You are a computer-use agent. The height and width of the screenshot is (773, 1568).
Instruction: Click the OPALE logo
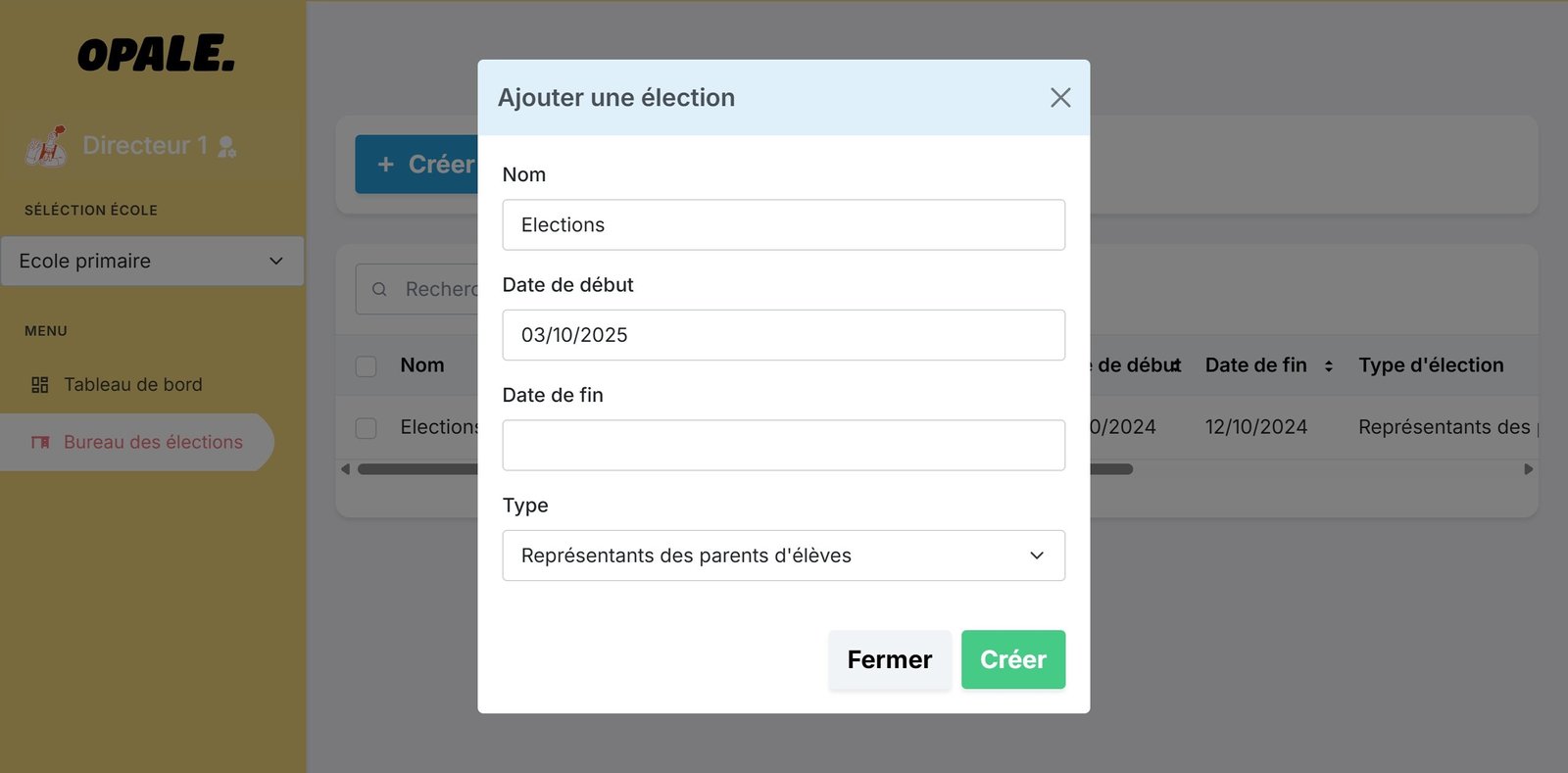pyautogui.click(x=156, y=55)
